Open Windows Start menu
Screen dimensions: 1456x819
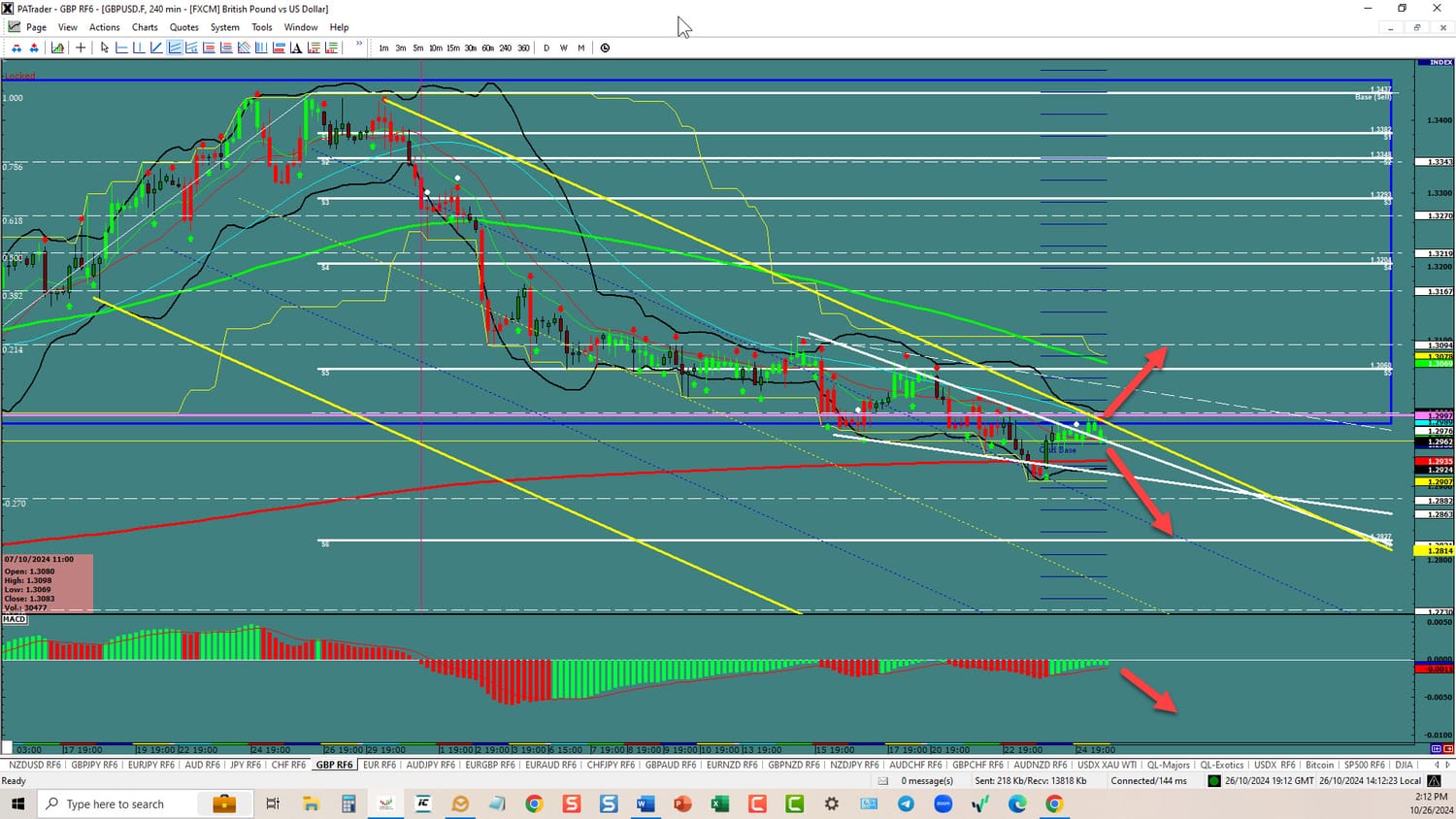17,803
